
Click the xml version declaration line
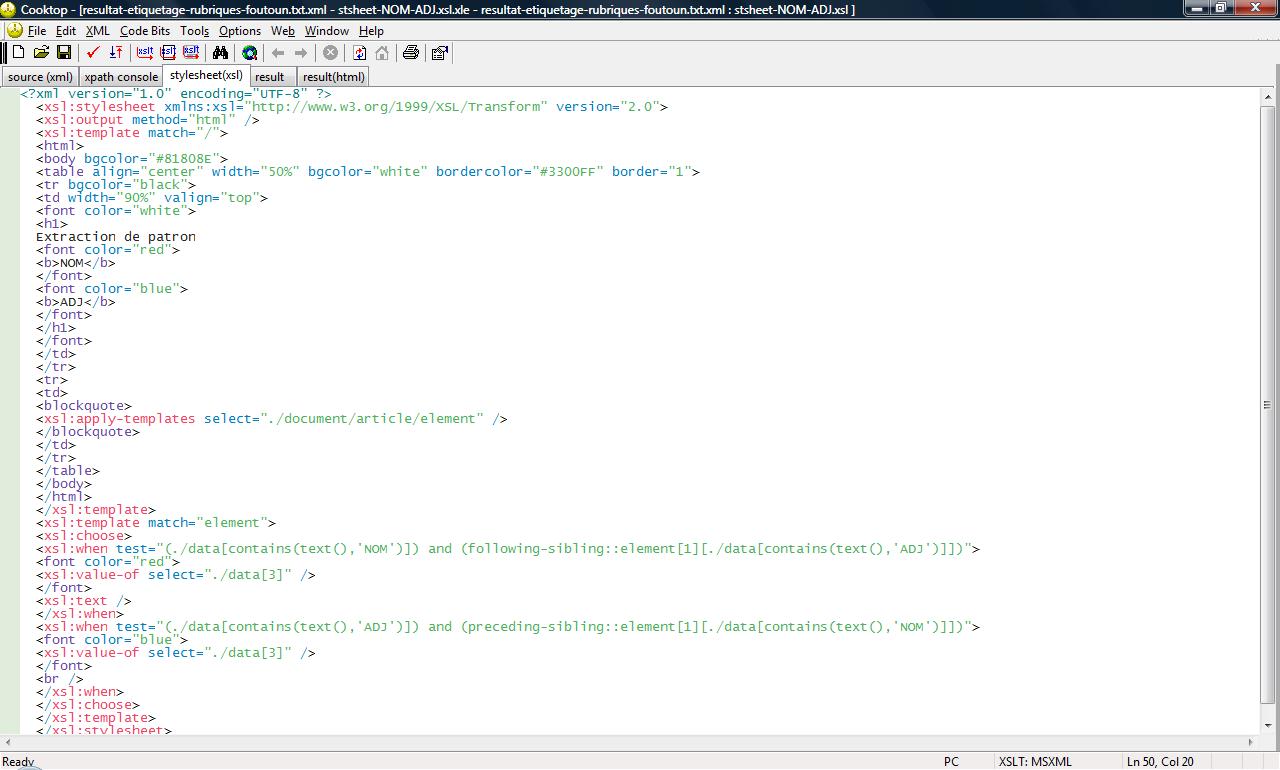(176, 94)
